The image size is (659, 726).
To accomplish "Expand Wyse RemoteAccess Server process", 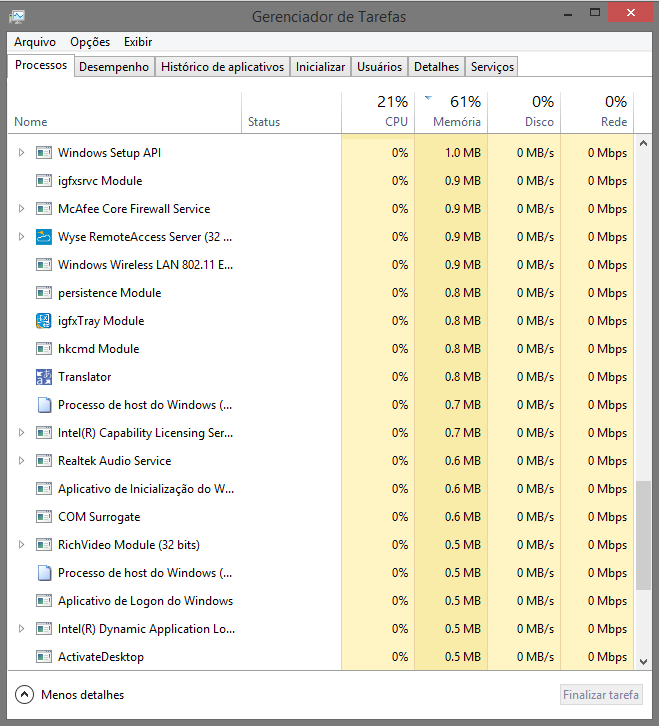I will click(21, 237).
